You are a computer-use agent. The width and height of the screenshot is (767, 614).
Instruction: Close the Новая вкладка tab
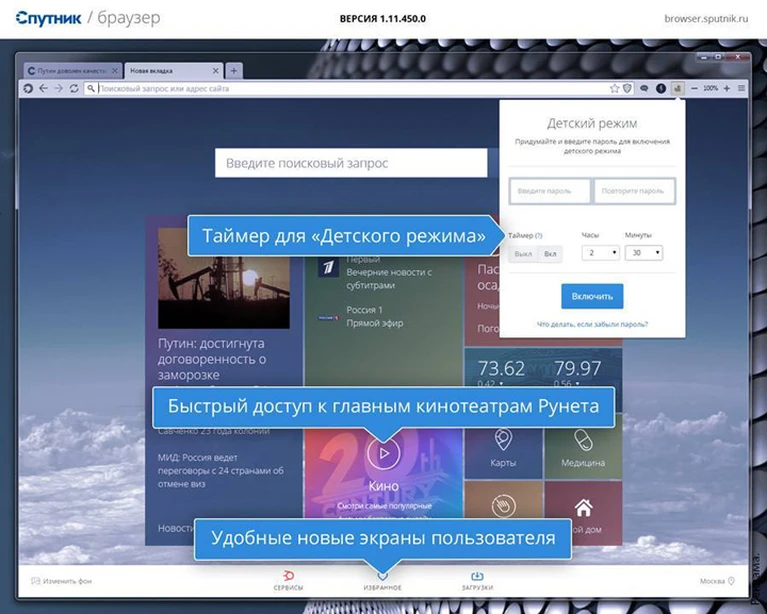(x=215, y=71)
